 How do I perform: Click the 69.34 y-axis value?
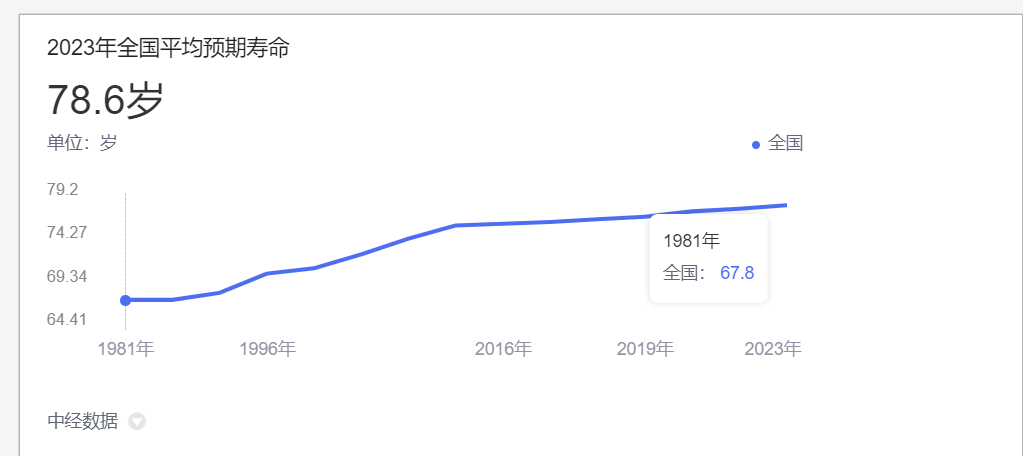point(67,276)
